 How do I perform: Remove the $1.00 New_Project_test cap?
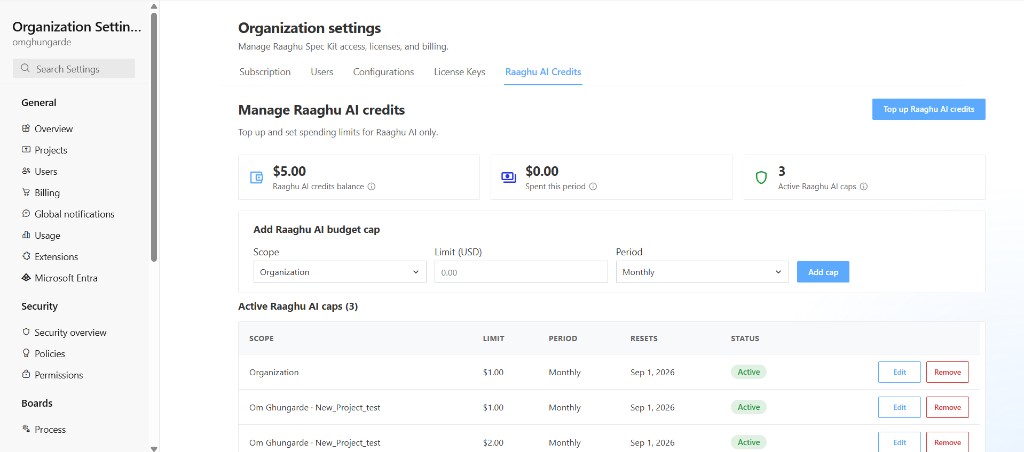(x=948, y=407)
